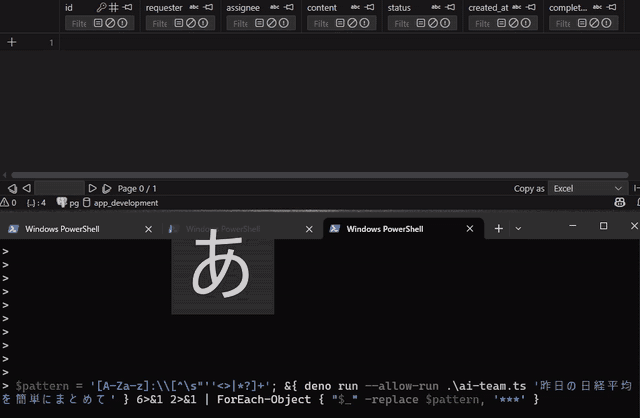The width and height of the screenshot is (640, 418).
Task: Click the primary key icon in id column
Action: 101,7
